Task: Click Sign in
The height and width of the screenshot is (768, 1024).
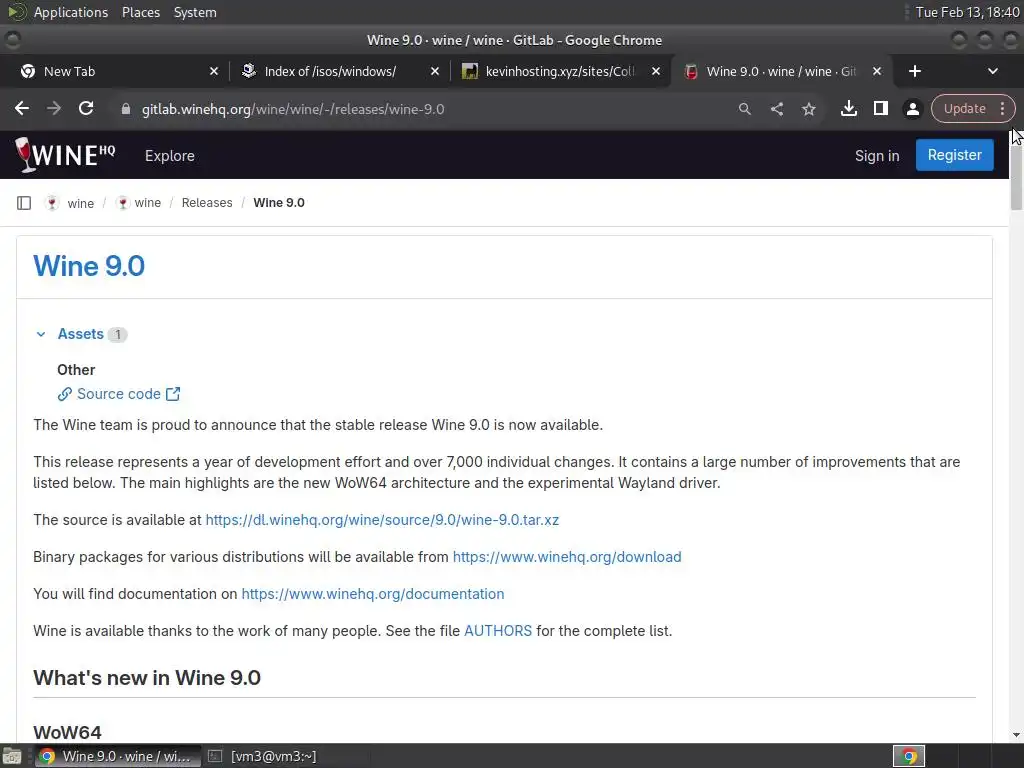Action: pos(877,155)
